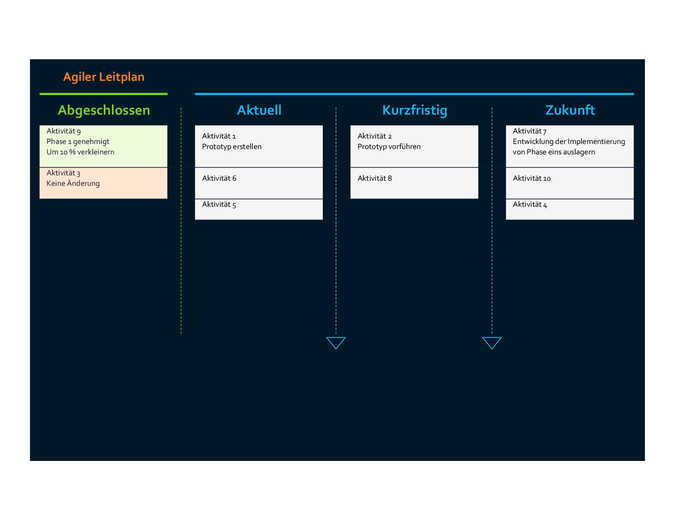
Task: Click the Aktivität 10 card
Action: pyautogui.click(x=570, y=183)
